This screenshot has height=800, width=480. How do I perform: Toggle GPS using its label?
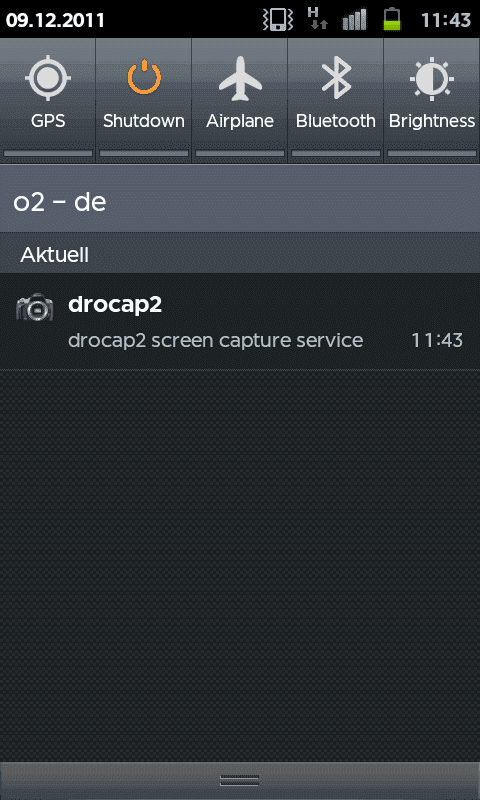(x=48, y=121)
